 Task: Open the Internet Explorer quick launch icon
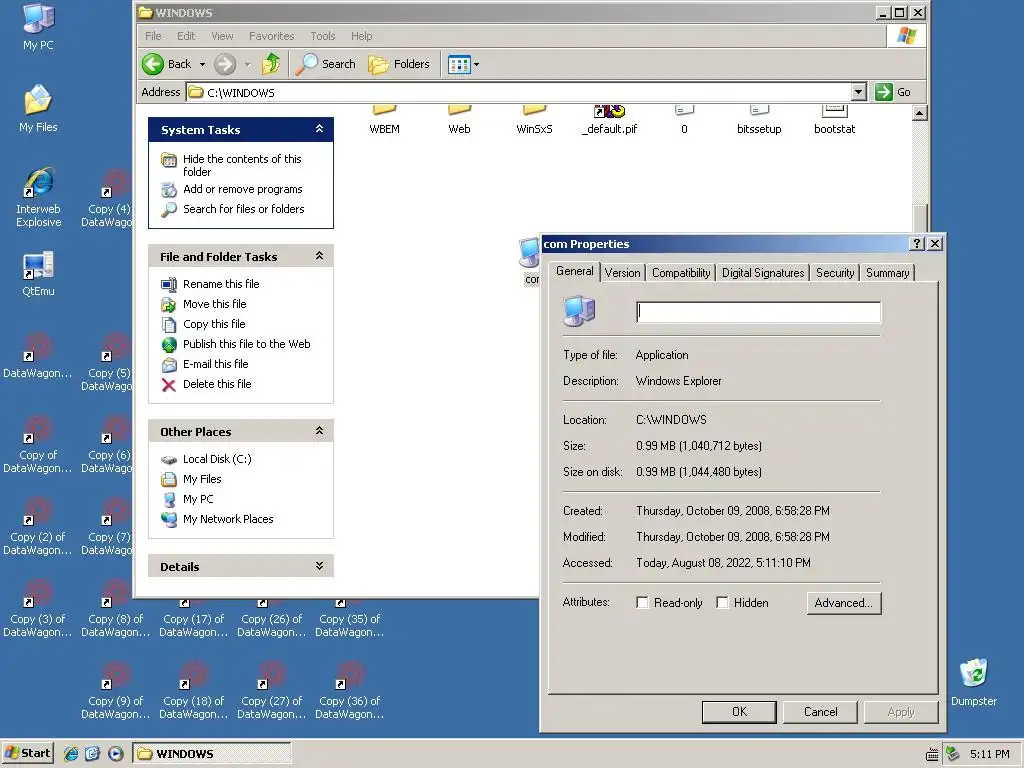[x=71, y=753]
